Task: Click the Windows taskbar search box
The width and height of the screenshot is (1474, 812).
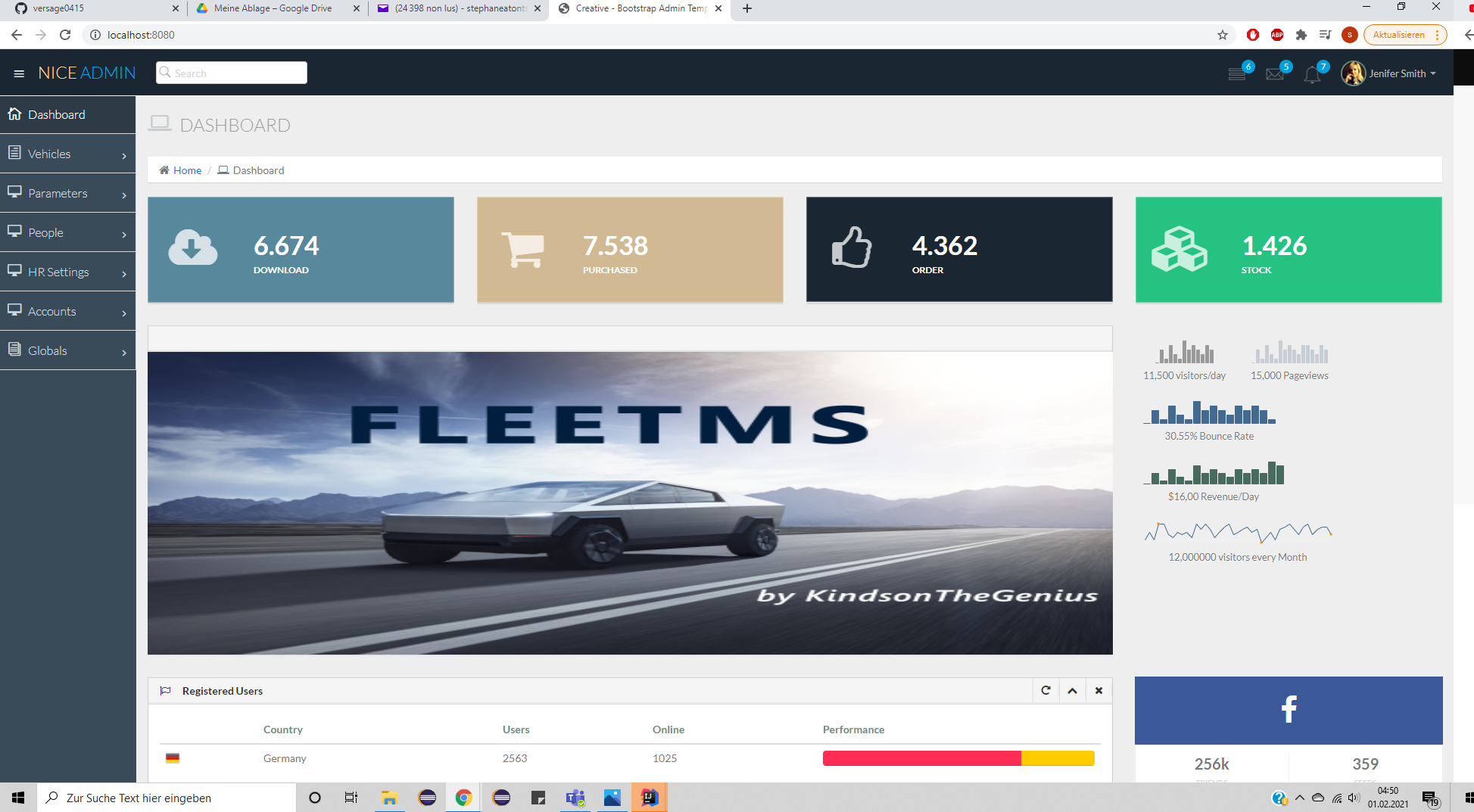Action: coord(167,798)
